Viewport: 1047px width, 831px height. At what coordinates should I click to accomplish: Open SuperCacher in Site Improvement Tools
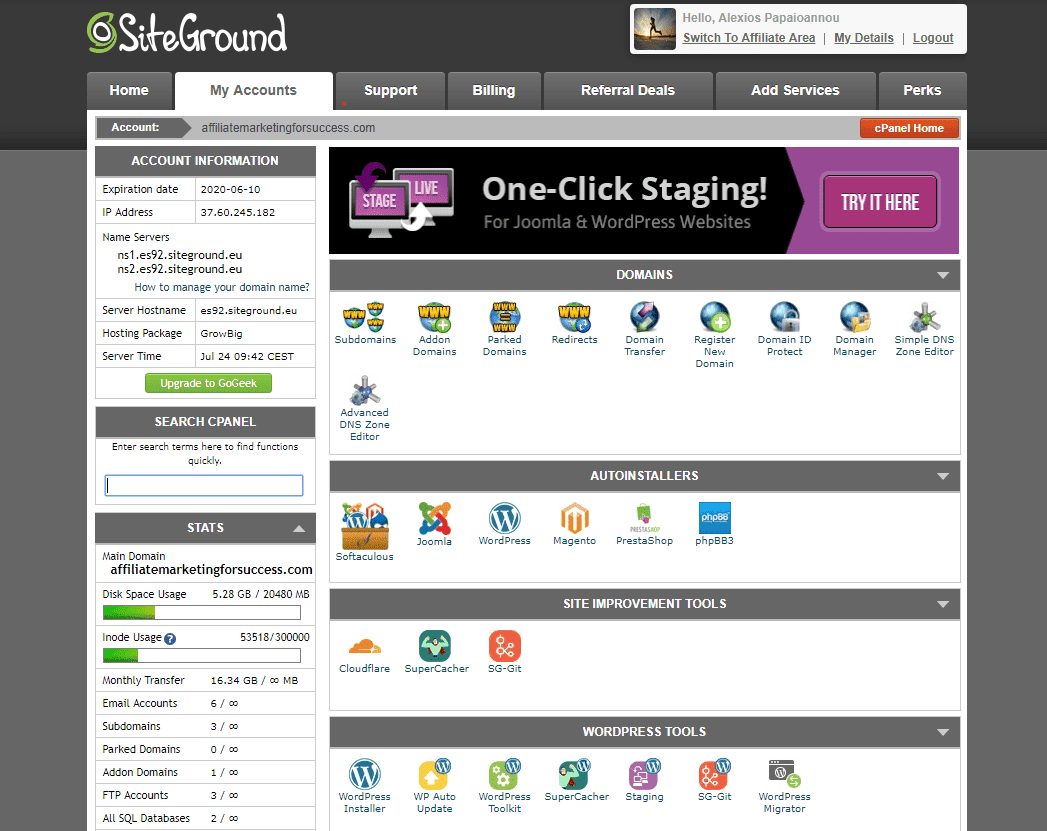(436, 653)
